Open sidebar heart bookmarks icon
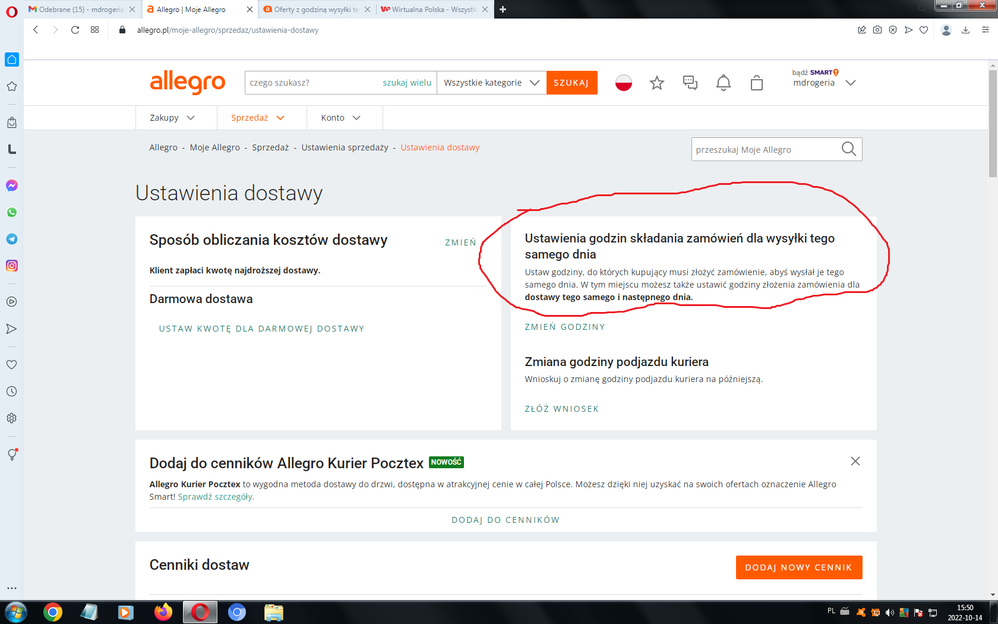 [11, 365]
